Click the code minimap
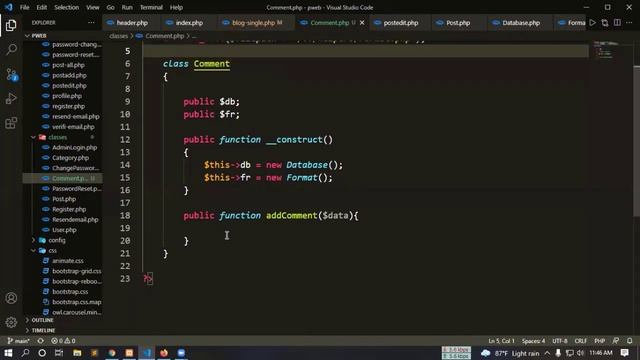 (x=606, y=50)
